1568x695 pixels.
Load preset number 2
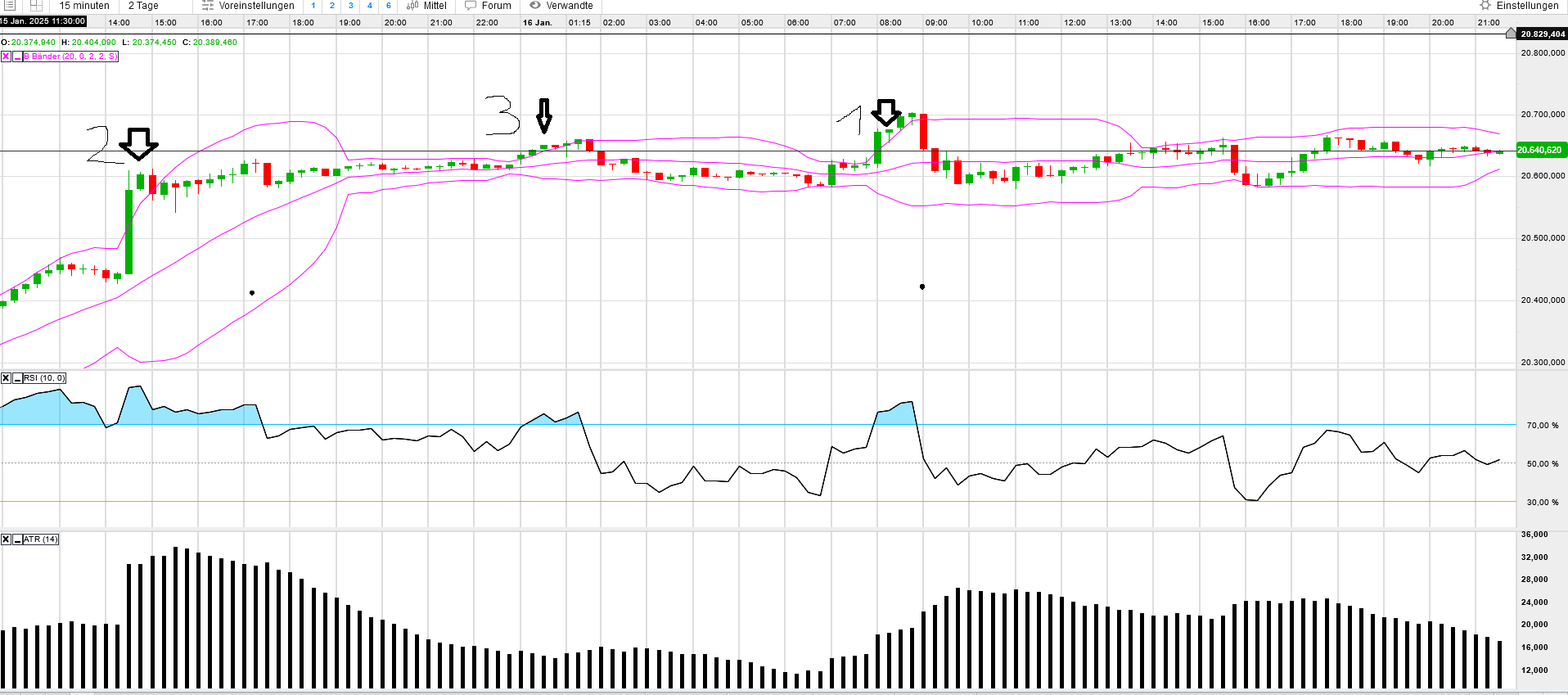click(x=332, y=6)
